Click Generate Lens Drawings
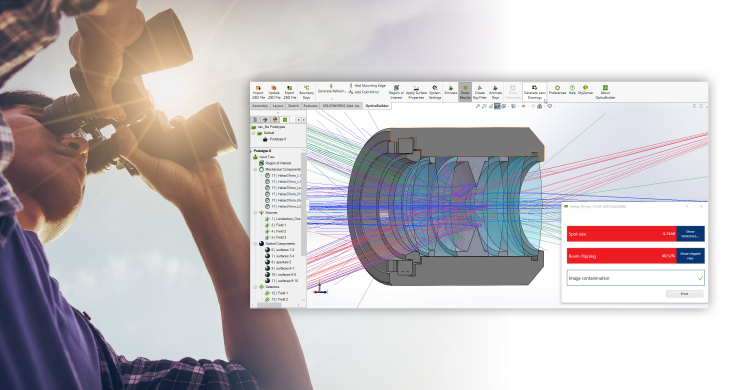The width and height of the screenshot is (731, 390). (534, 92)
